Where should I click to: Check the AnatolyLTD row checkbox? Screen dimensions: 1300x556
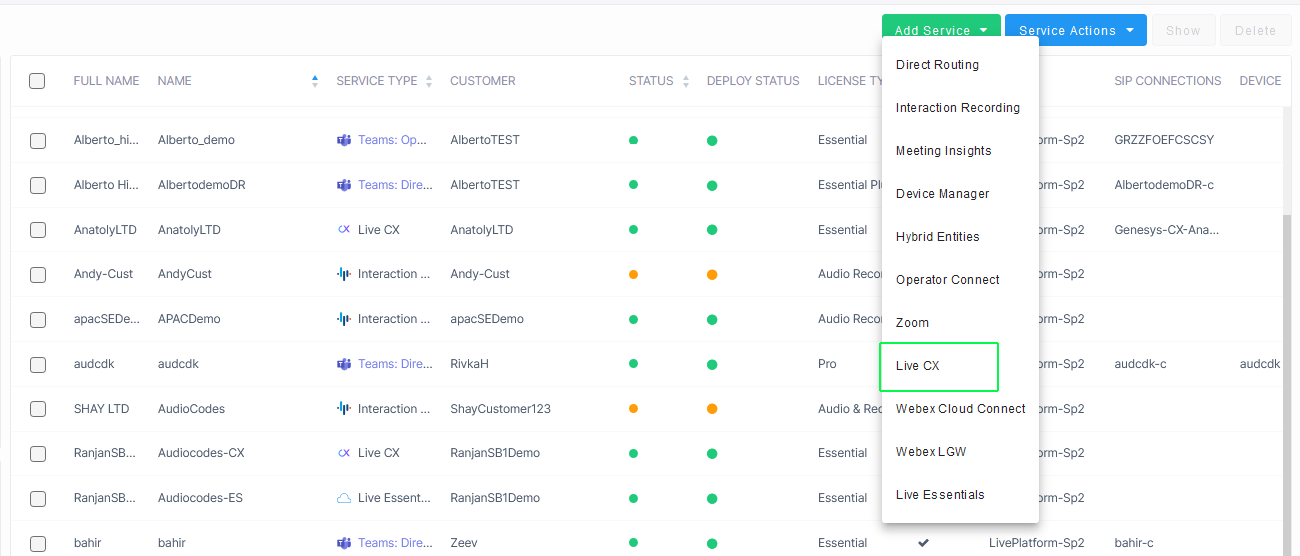(x=38, y=230)
